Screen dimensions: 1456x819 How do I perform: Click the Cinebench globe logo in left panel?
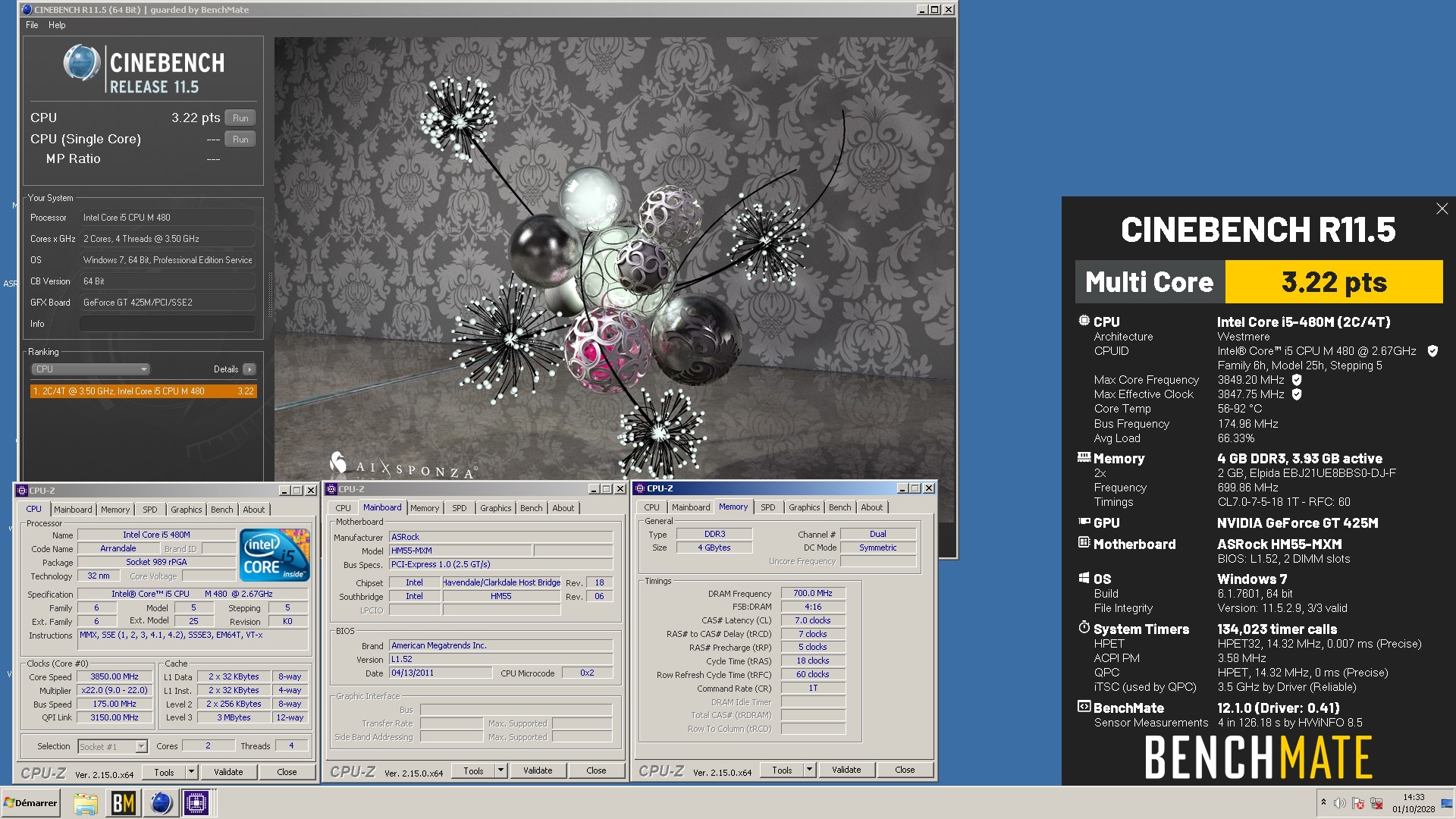[x=81, y=63]
